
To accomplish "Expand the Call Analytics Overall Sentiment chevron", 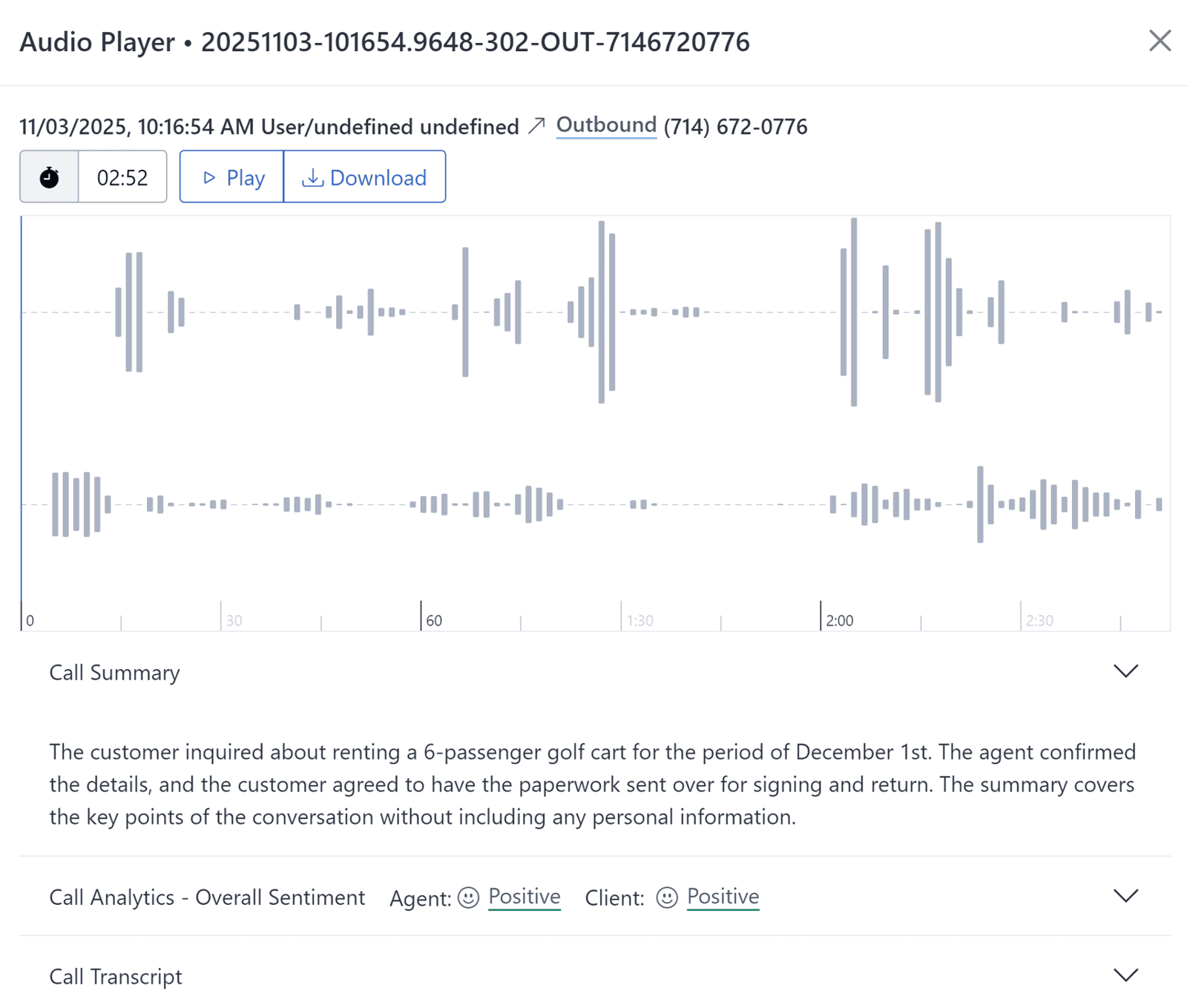I will 1125,896.
